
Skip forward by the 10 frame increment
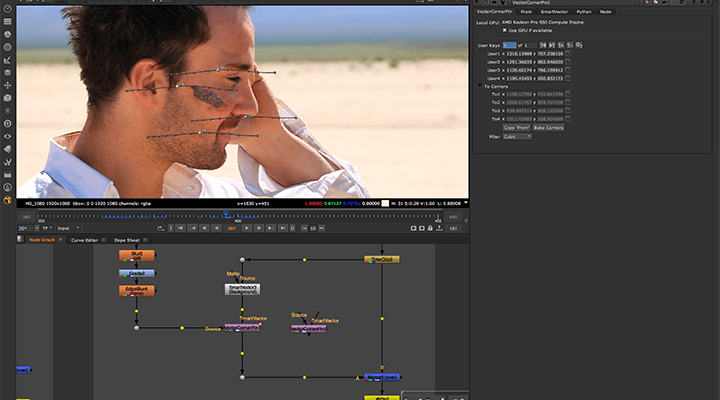(x=321, y=228)
